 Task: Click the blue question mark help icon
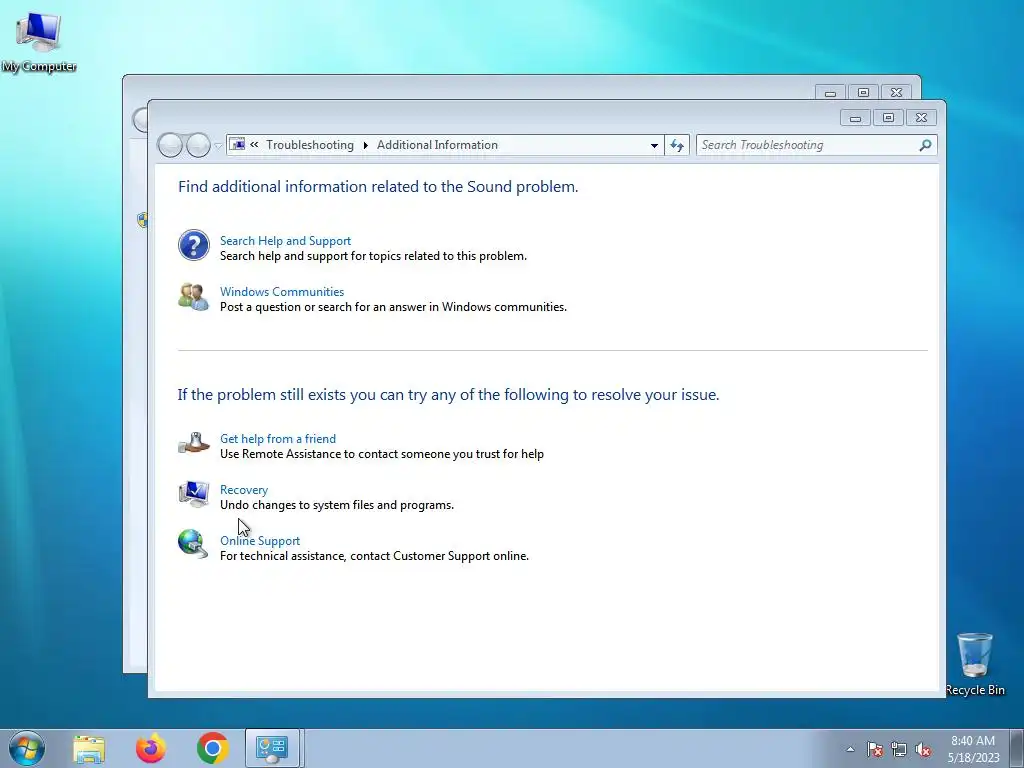click(194, 246)
